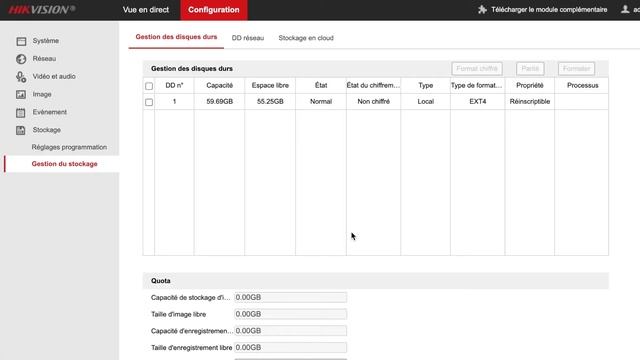The image size is (640, 360).
Task: Click the Image icon in sidebar
Action: [x=21, y=95]
